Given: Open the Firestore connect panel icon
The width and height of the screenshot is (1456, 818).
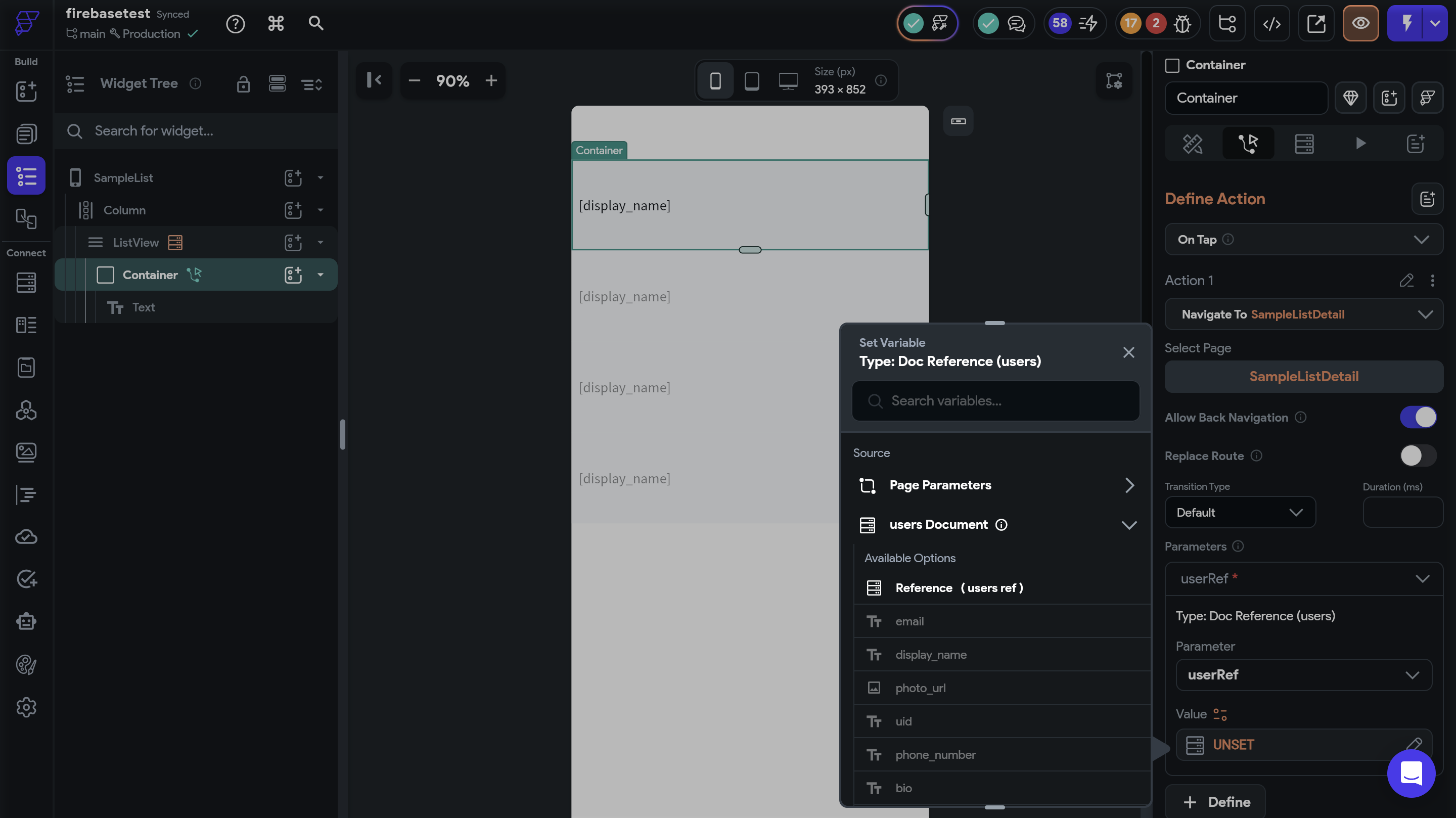Looking at the screenshot, I should pos(26,283).
